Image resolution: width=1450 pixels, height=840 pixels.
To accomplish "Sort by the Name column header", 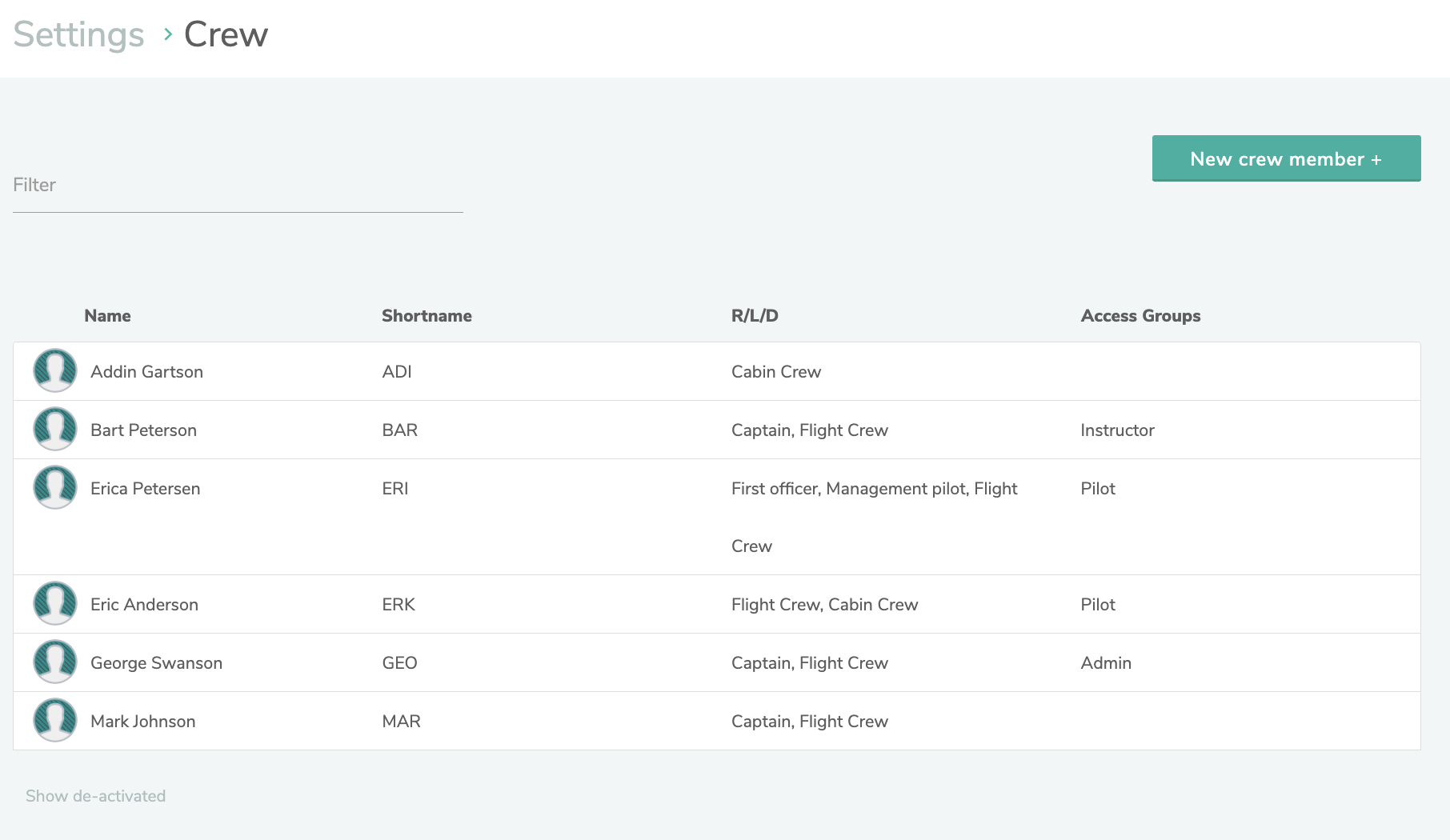I will (107, 316).
